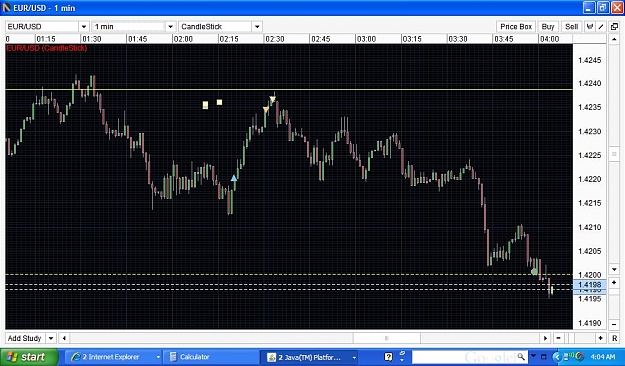The width and height of the screenshot is (625, 366).
Task: Click the detach chart window icon
Action: (x=614, y=27)
